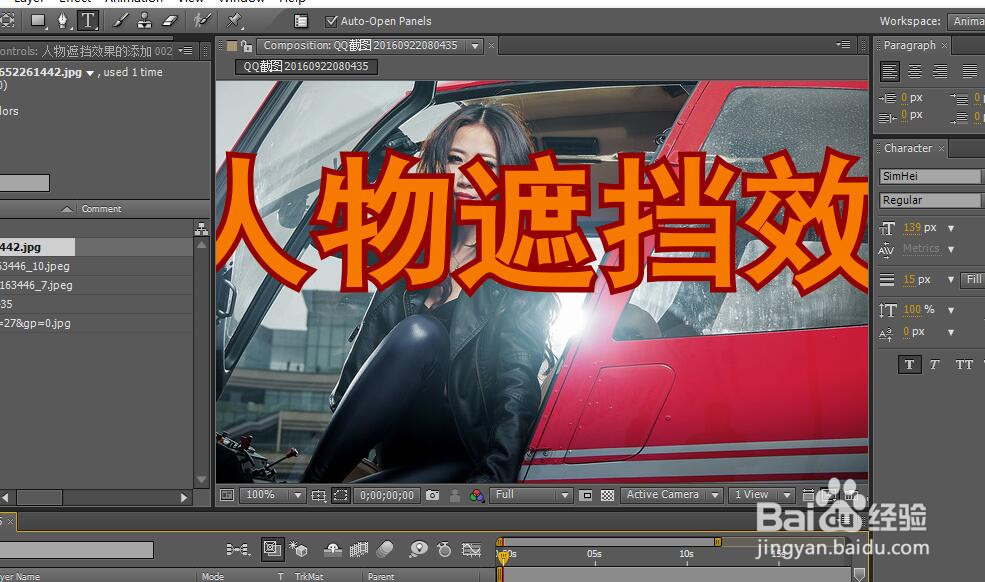
Task: Open the Active Camera 3D view dropdown
Action: [672, 495]
